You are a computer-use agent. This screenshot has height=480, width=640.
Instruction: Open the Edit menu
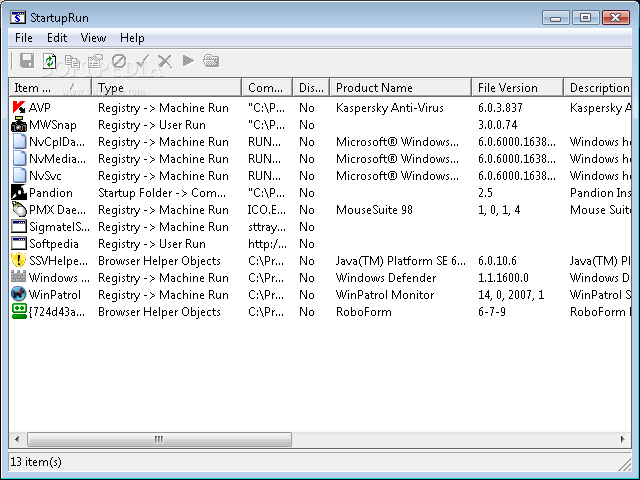(57, 38)
